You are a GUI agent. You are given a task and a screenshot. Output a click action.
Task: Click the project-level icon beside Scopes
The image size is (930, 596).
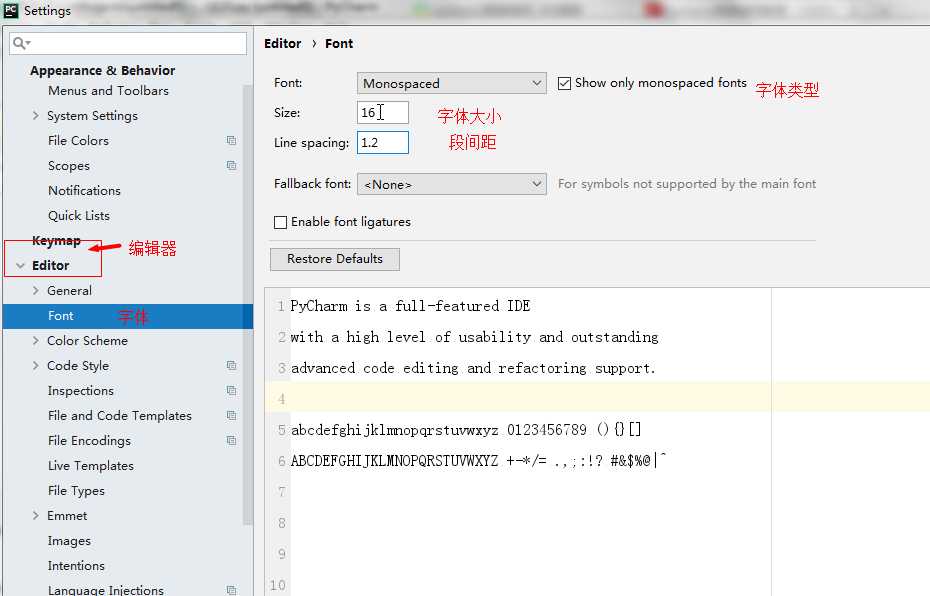pyautogui.click(x=231, y=165)
